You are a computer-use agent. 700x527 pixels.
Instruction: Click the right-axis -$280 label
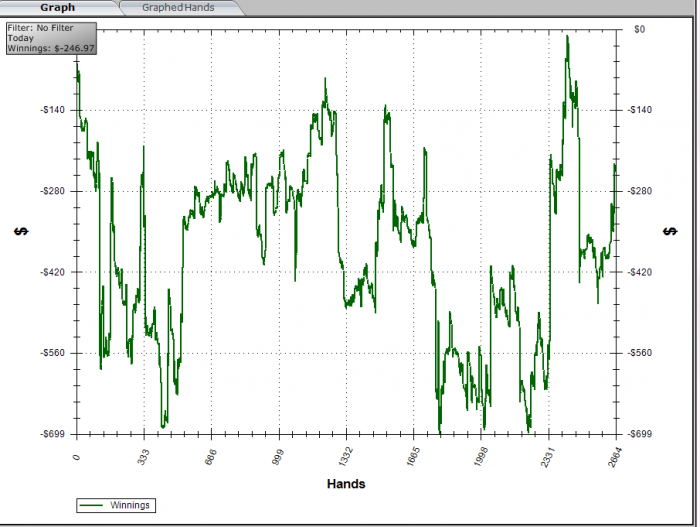coord(639,191)
